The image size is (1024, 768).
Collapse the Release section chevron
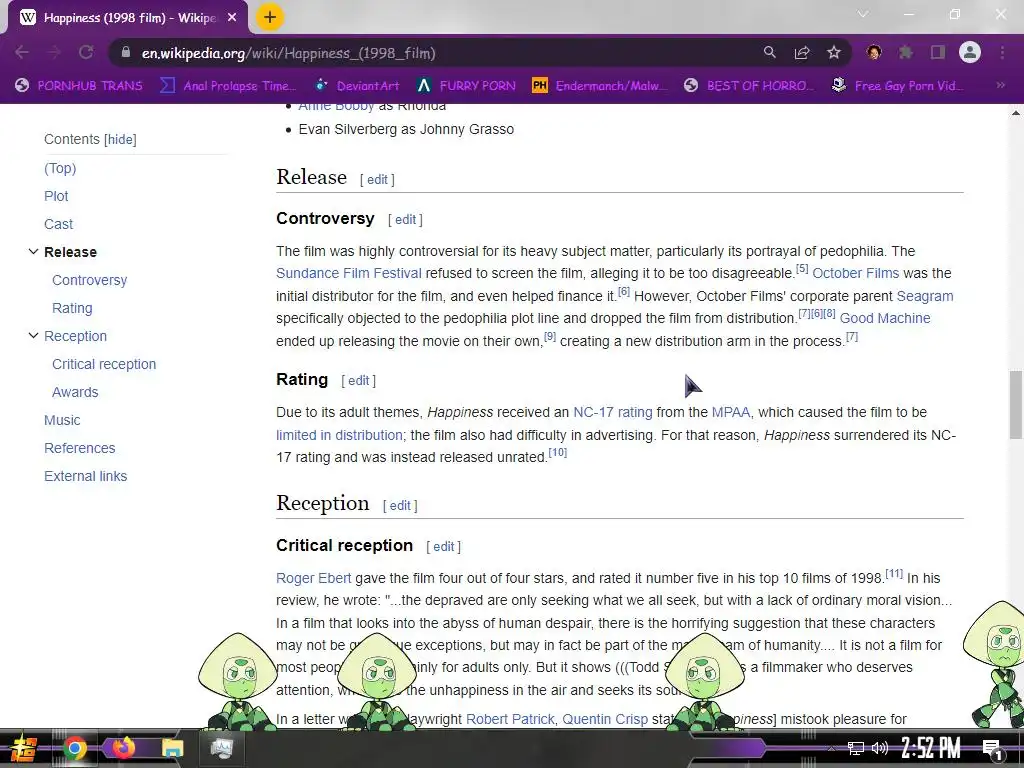33,251
